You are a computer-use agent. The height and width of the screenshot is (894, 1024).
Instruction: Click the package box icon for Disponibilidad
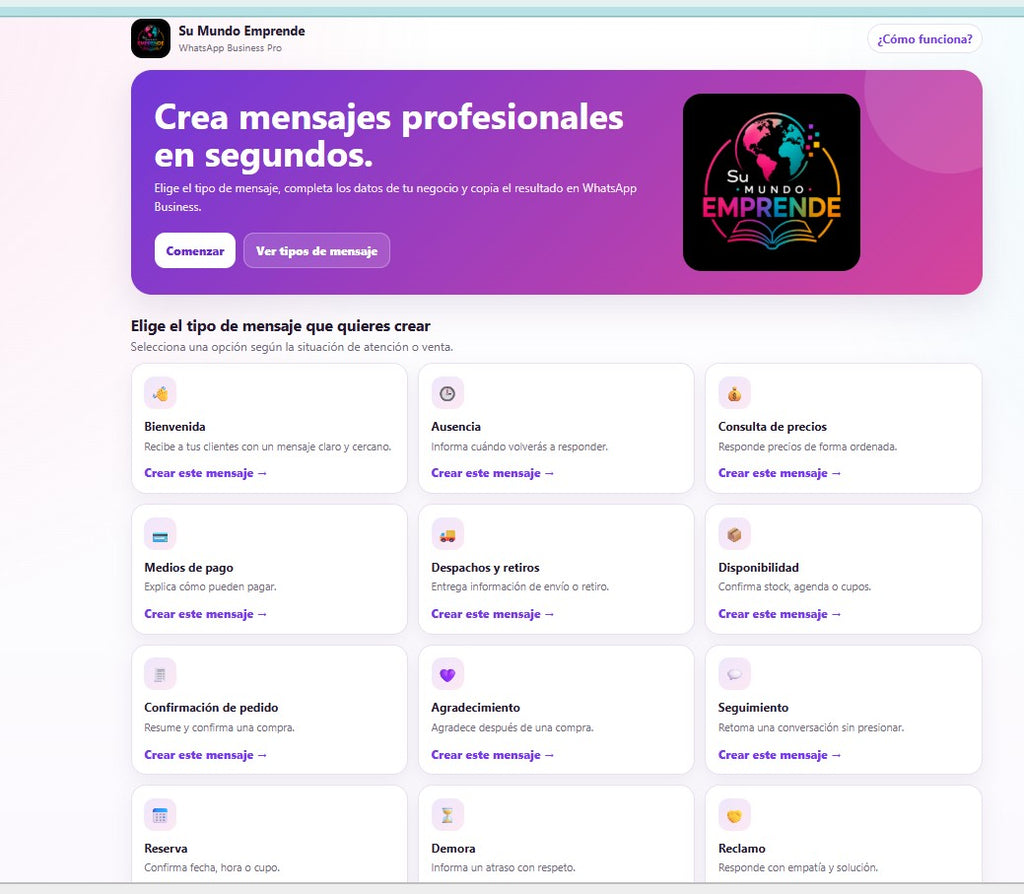[x=734, y=534]
